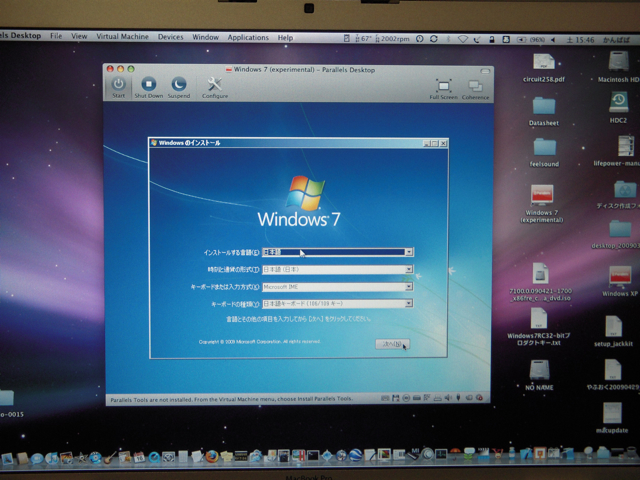Viewport: 640px width, 480px height.
Task: Click the Windows 7 logo in installer
Action: pyautogui.click(x=299, y=201)
